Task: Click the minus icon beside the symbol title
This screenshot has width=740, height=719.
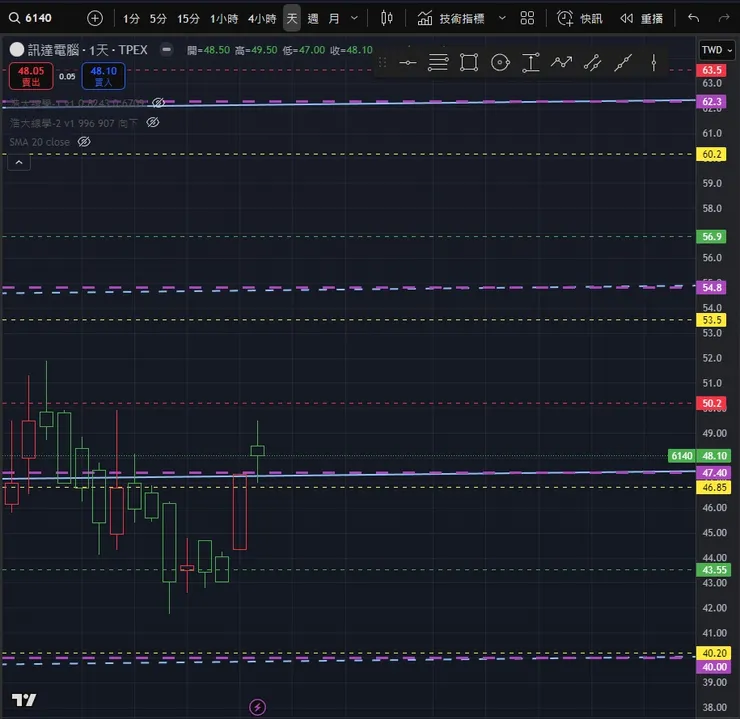Action: [166, 49]
